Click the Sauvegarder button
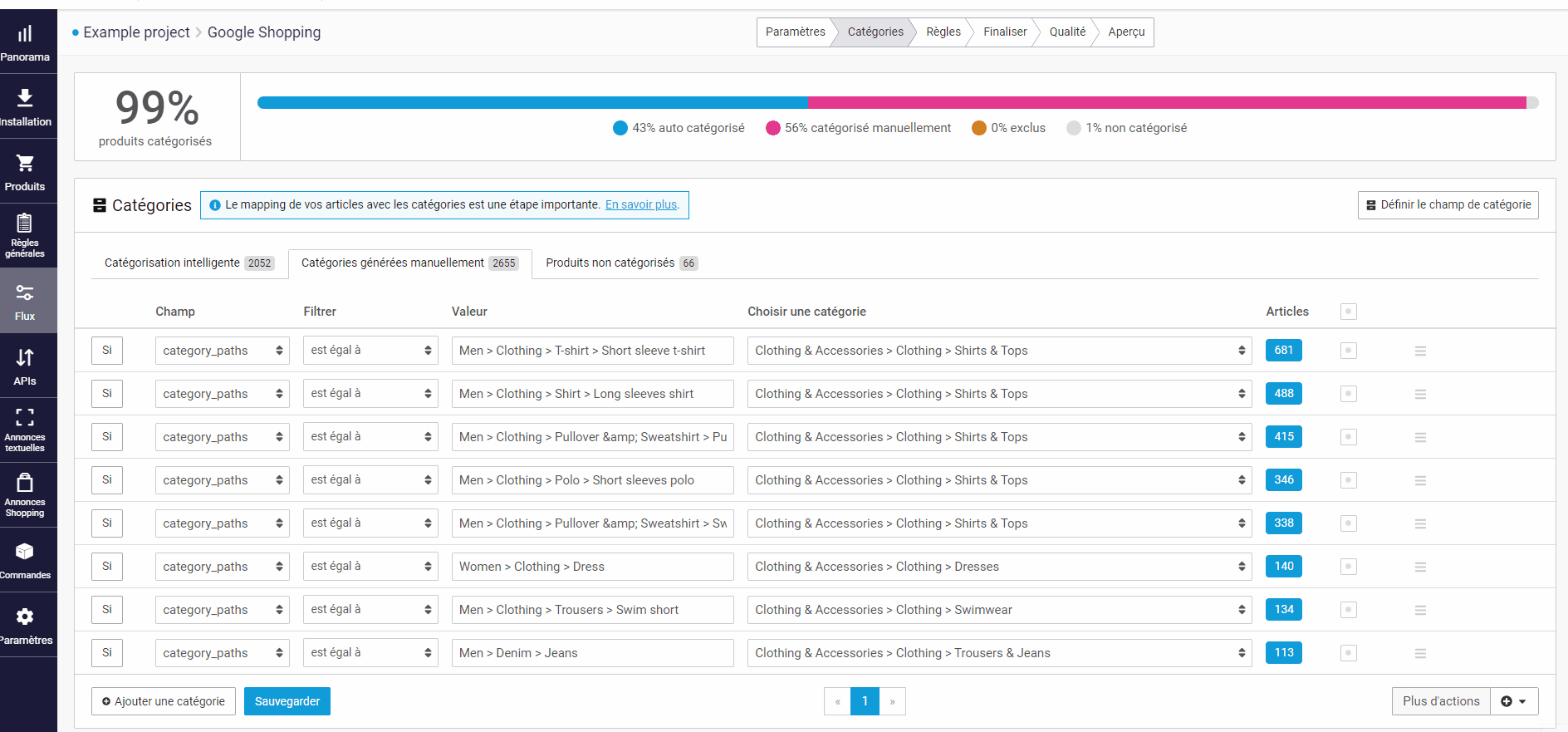Viewport: 1568px width, 732px height. pyautogui.click(x=287, y=701)
